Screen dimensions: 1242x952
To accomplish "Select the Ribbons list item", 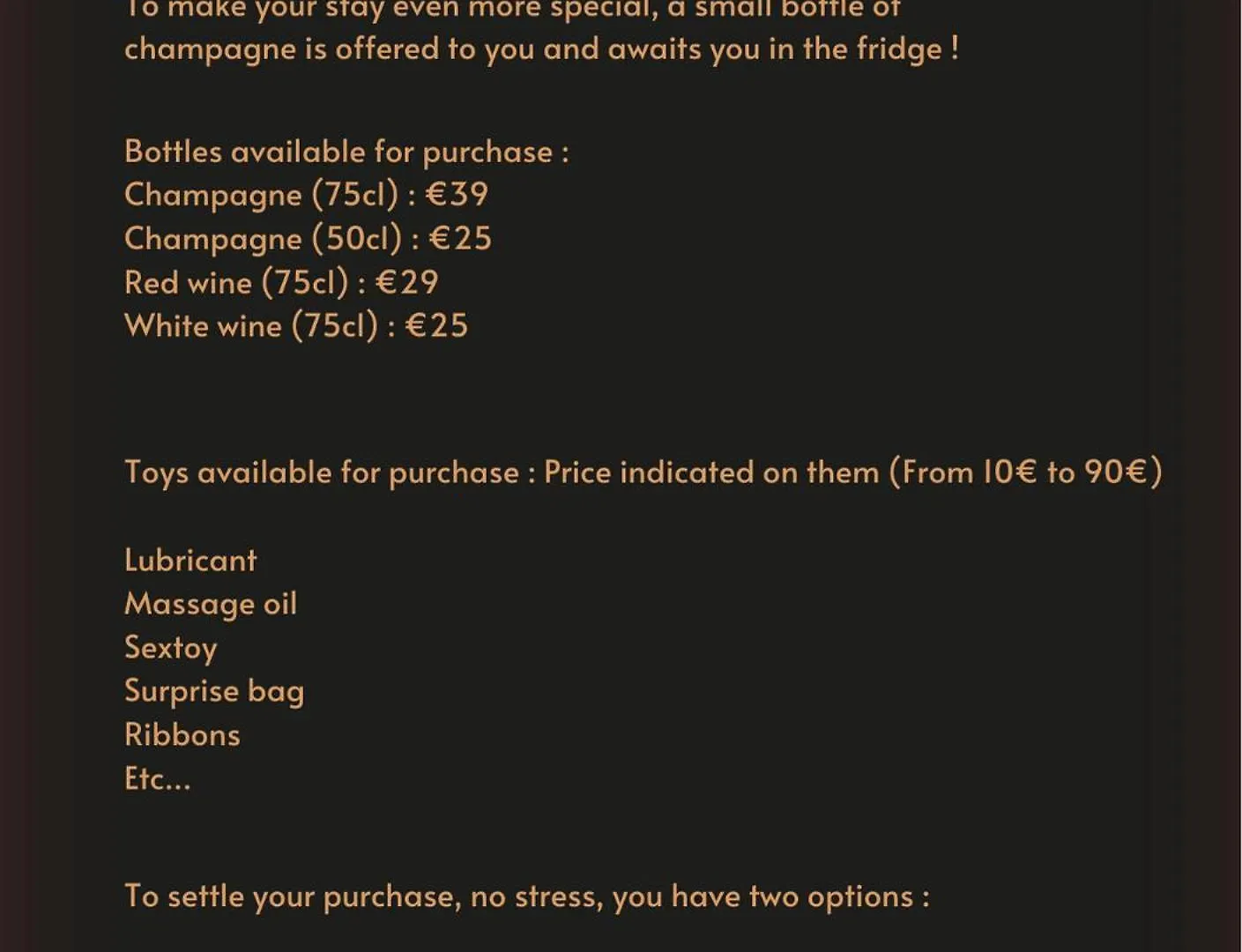I will point(182,735).
